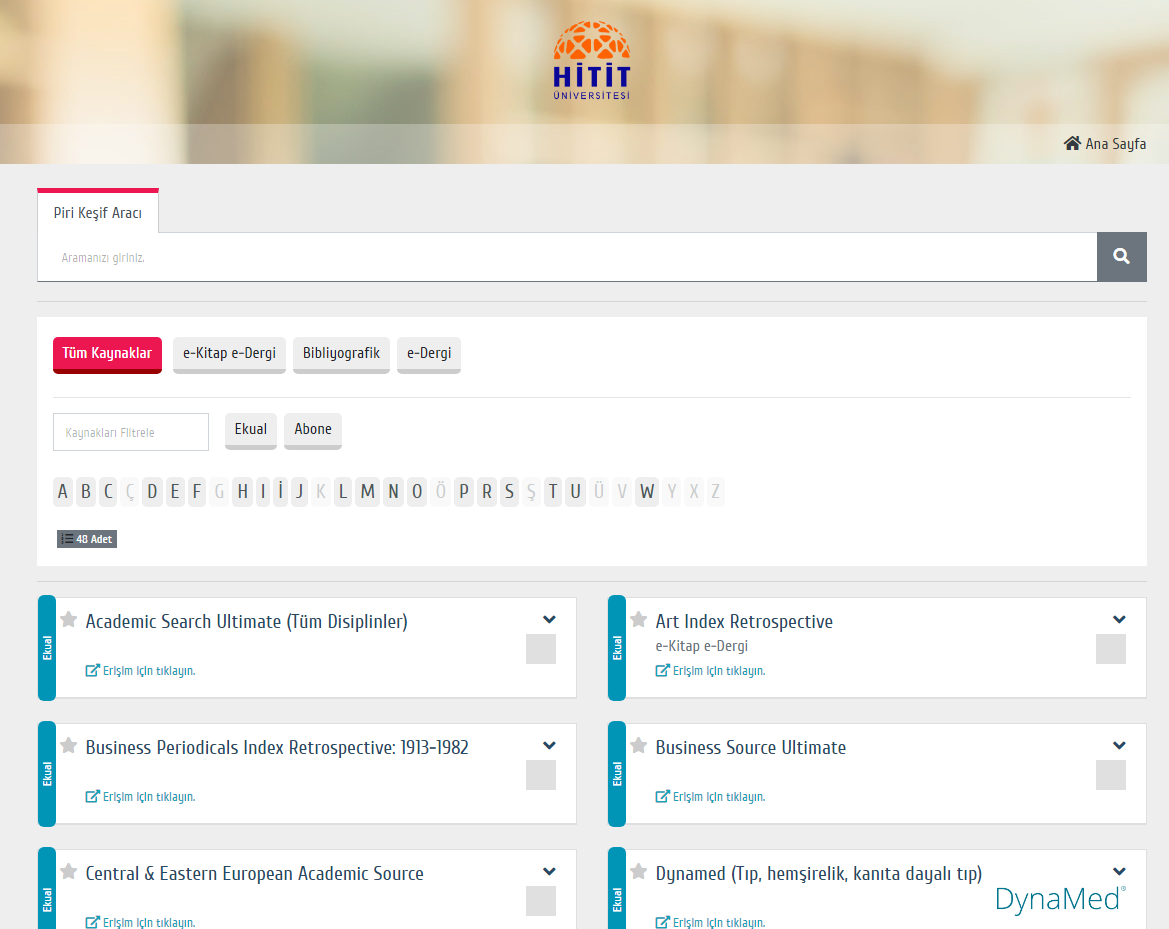Filter by the Abone button
Image resolution: width=1169 pixels, height=929 pixels.
[313, 430]
